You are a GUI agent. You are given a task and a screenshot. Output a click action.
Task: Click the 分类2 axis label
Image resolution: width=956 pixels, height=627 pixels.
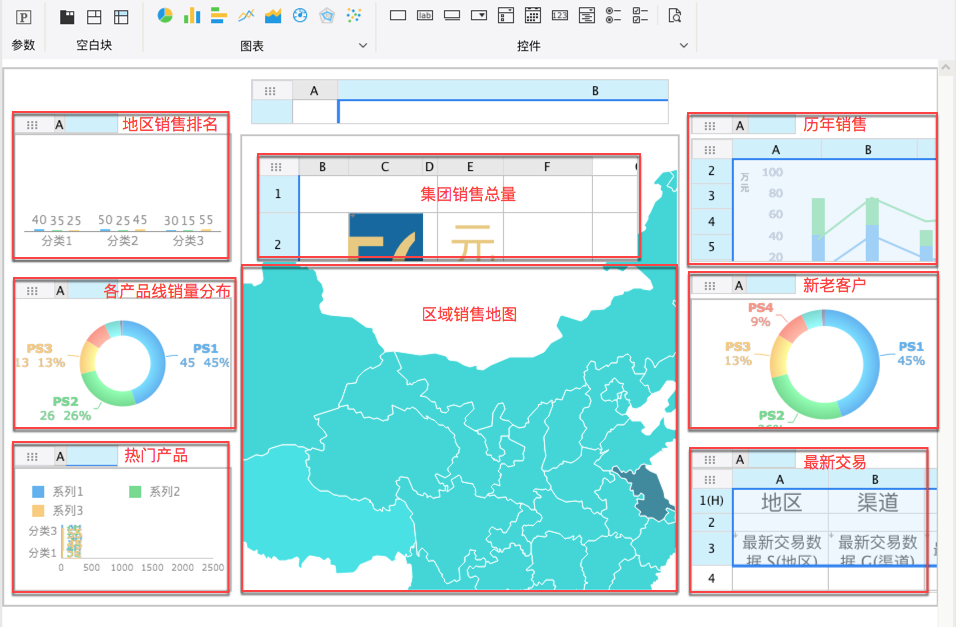tap(123, 241)
